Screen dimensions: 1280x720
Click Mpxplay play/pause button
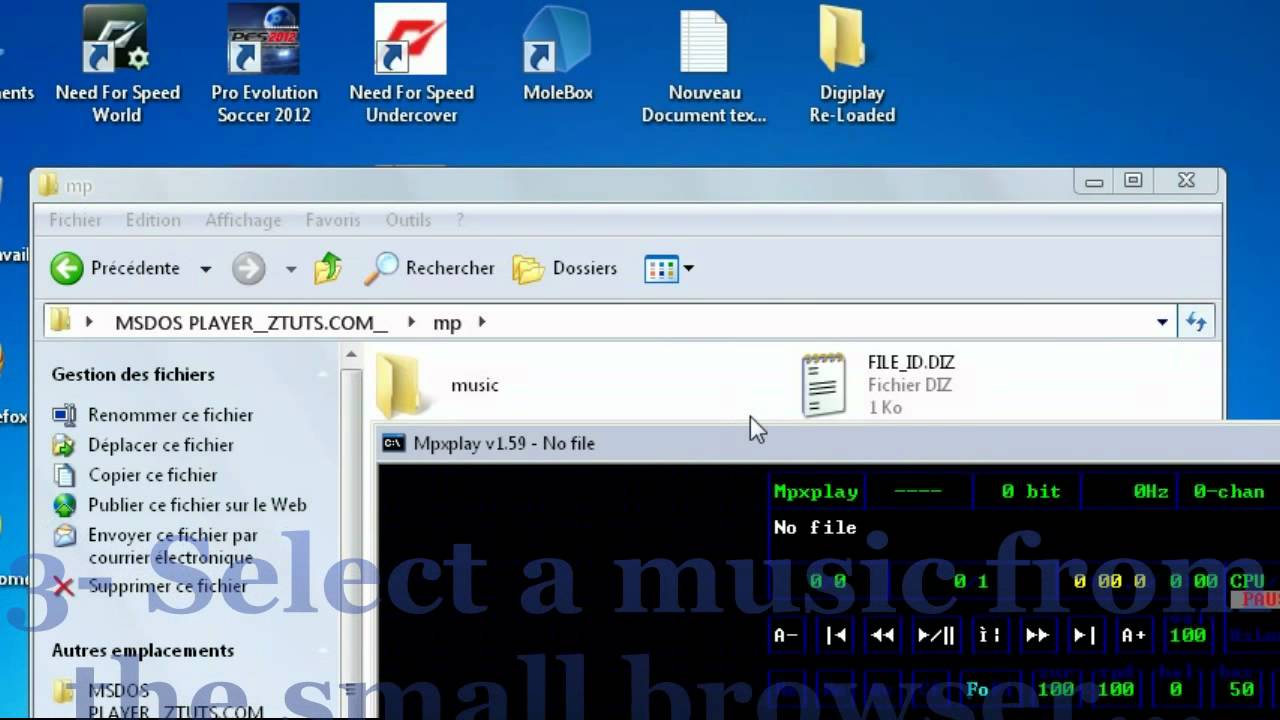click(936, 635)
